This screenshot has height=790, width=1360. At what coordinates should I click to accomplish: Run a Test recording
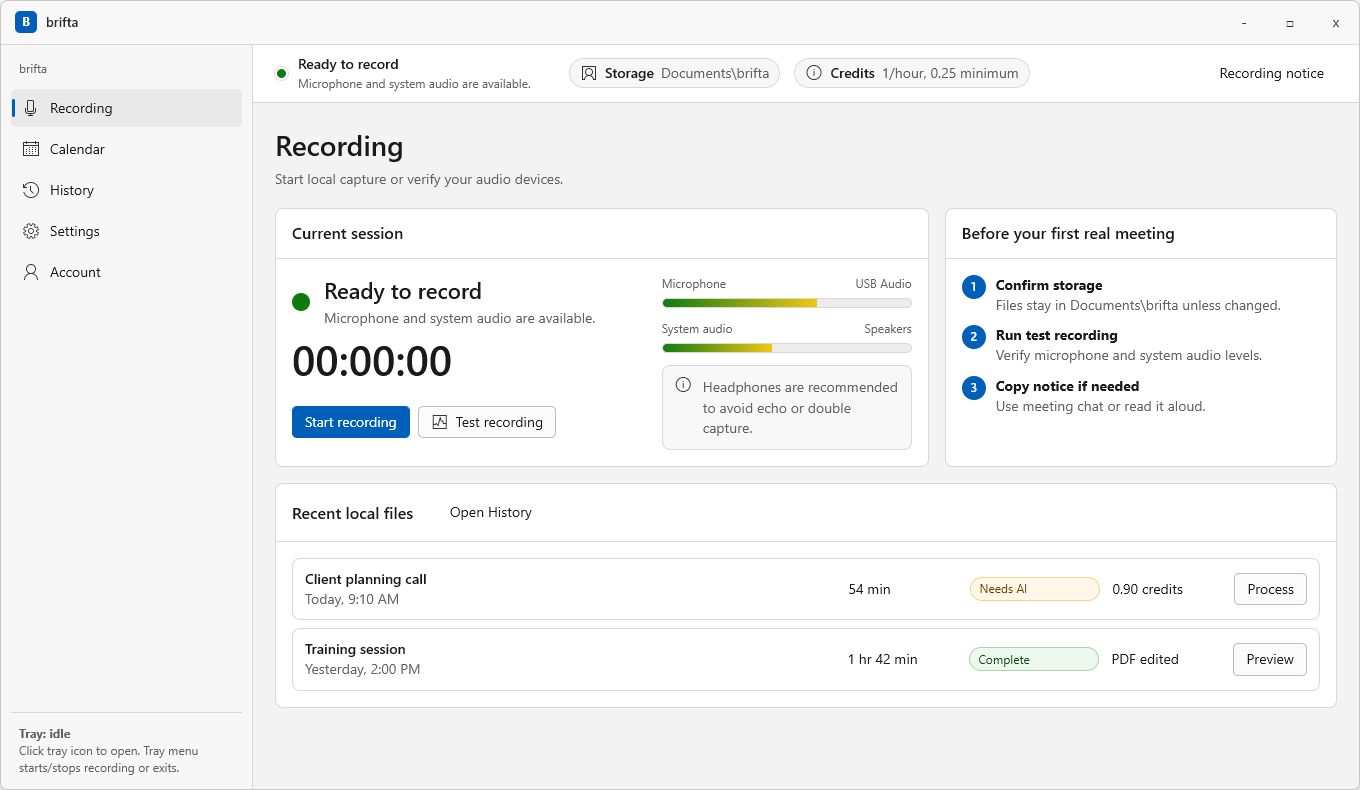click(x=487, y=422)
